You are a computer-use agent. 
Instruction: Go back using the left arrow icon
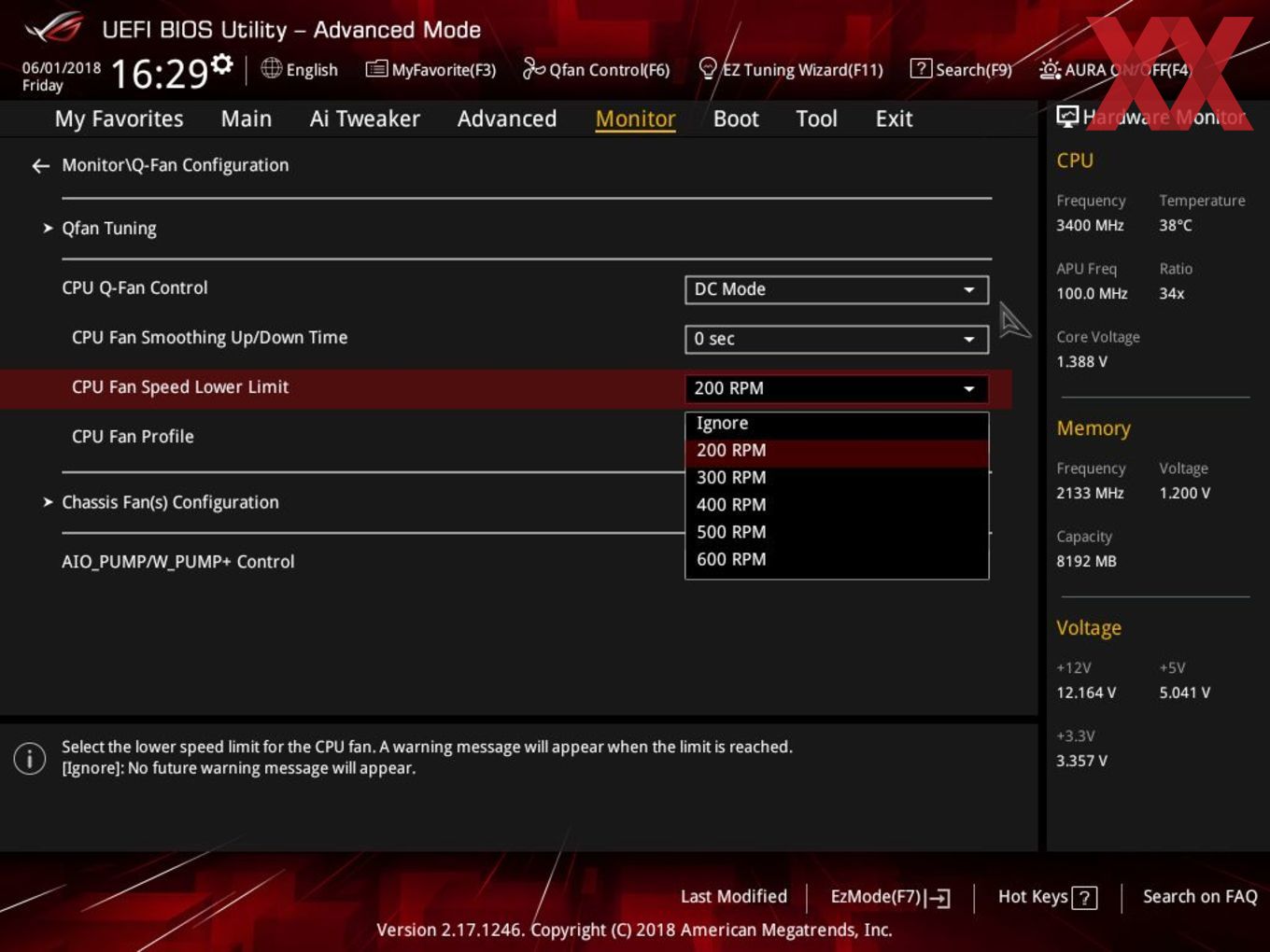[x=40, y=166]
